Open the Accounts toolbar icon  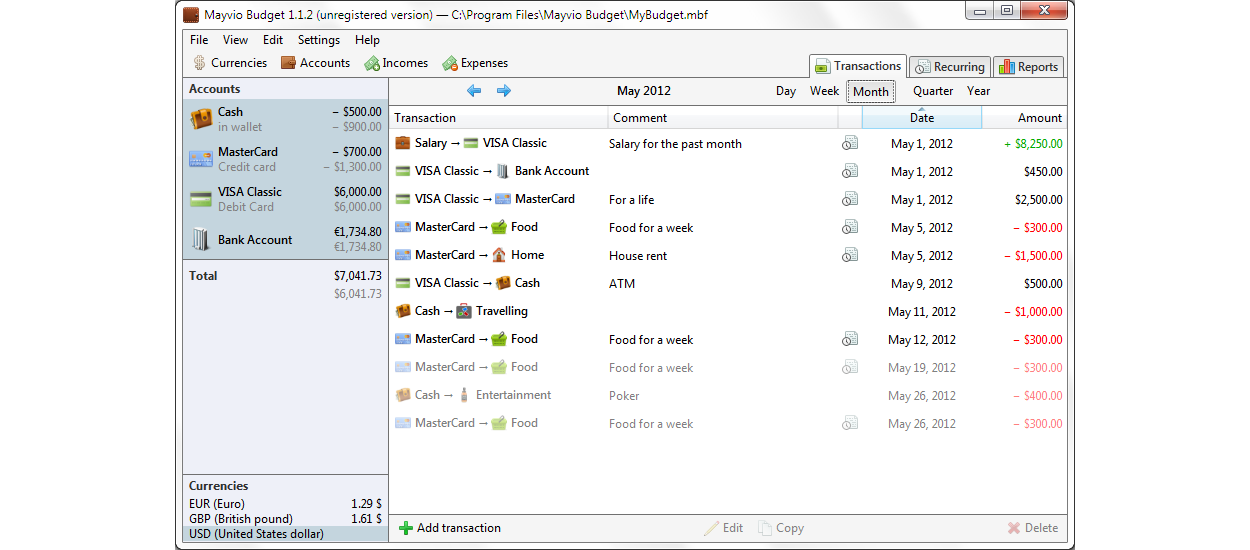[x=289, y=63]
